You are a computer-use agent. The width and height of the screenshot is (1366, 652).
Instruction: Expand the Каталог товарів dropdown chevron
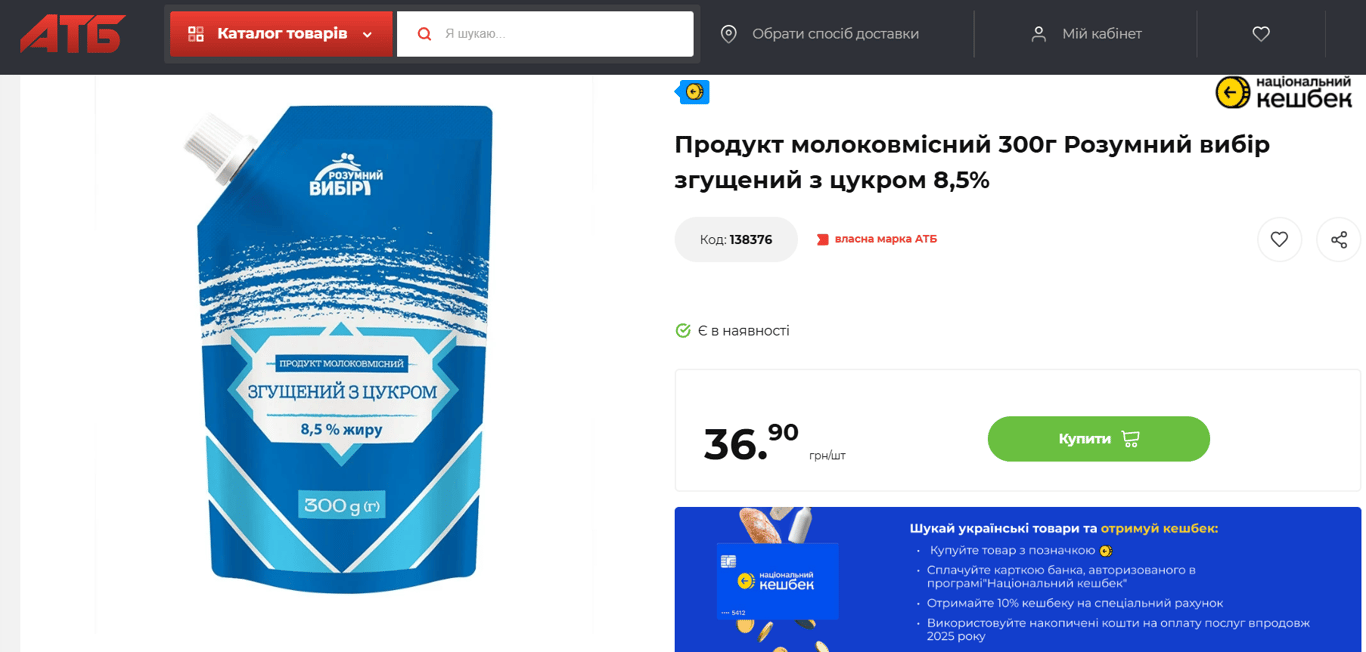click(x=367, y=35)
